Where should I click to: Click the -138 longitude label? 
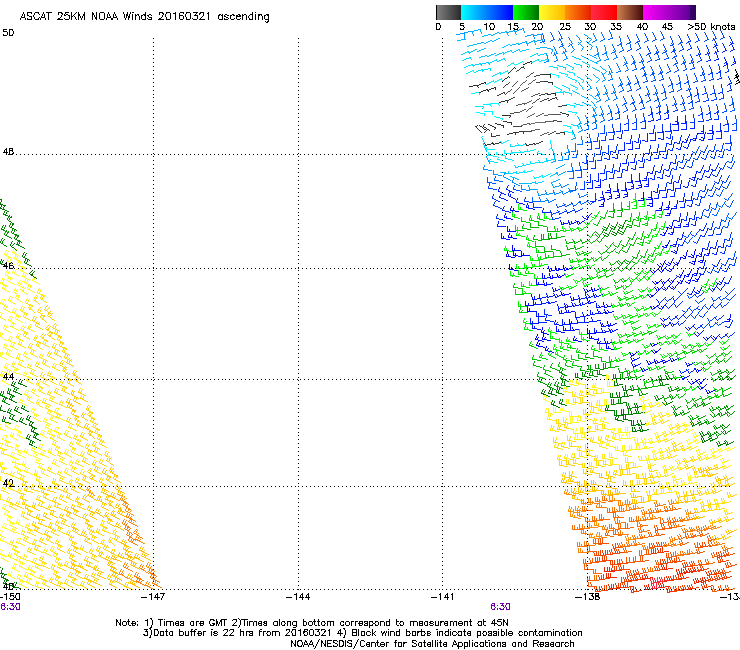(x=588, y=597)
